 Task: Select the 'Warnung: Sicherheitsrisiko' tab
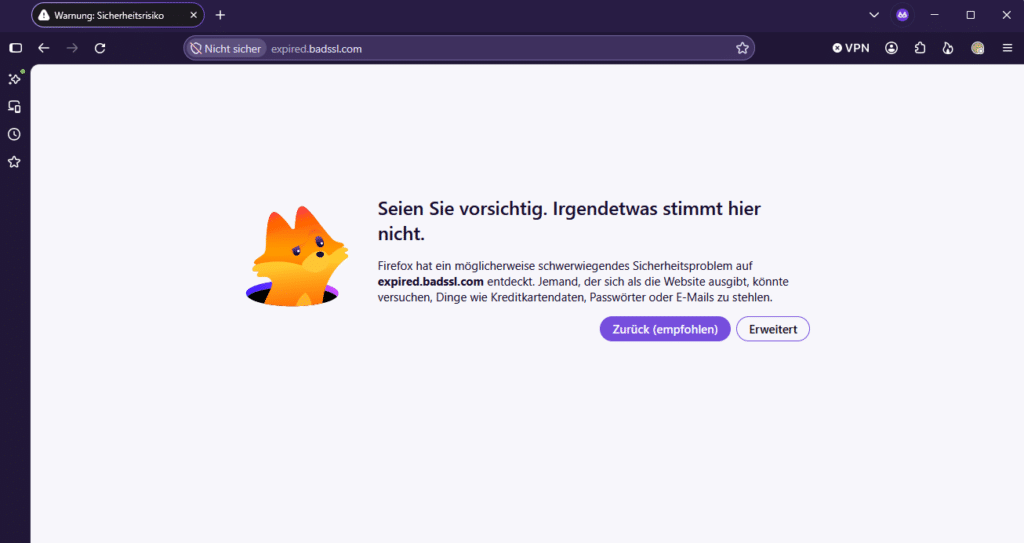point(118,15)
